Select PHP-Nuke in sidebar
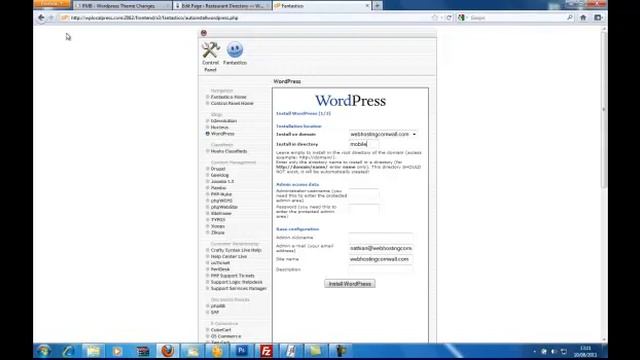The width and height of the screenshot is (640, 360). pyautogui.click(x=221, y=194)
